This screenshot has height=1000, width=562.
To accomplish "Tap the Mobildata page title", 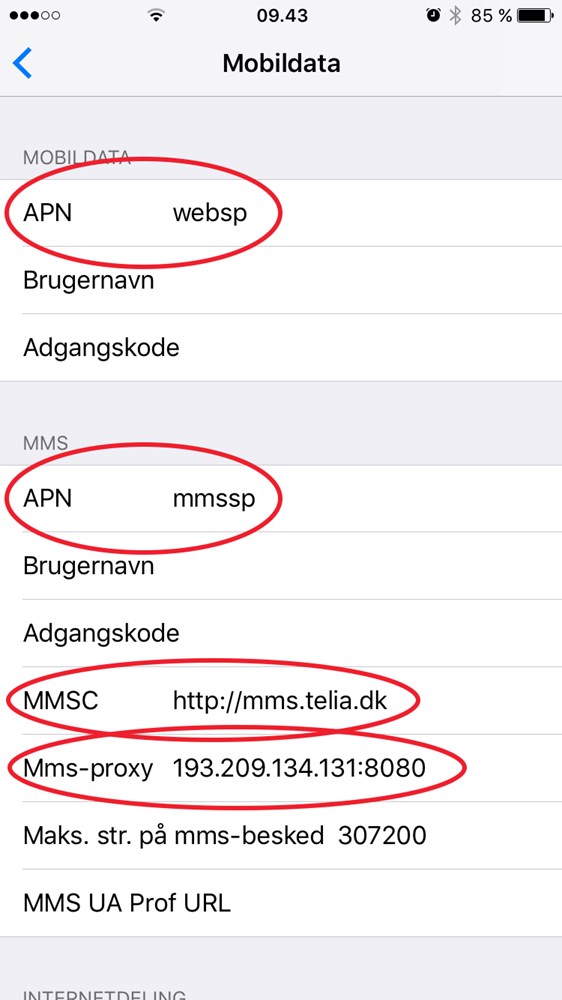I will 281,64.
